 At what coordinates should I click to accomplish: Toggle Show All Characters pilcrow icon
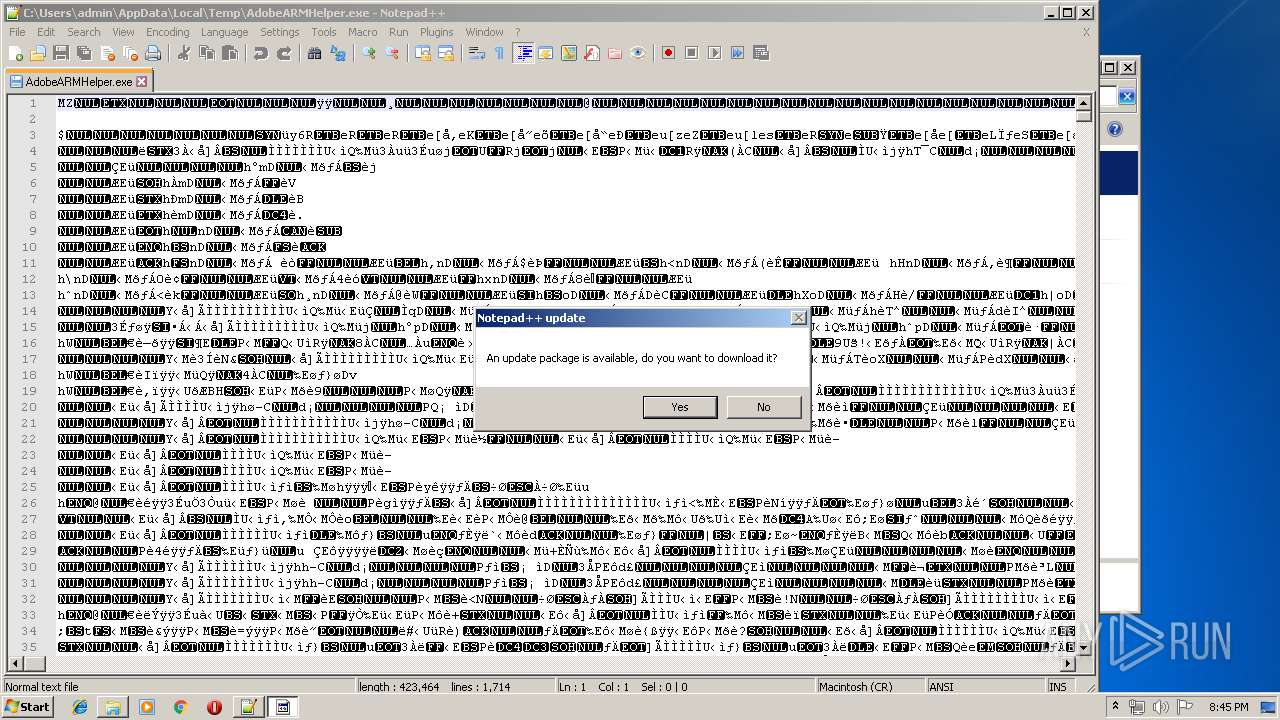pos(499,53)
